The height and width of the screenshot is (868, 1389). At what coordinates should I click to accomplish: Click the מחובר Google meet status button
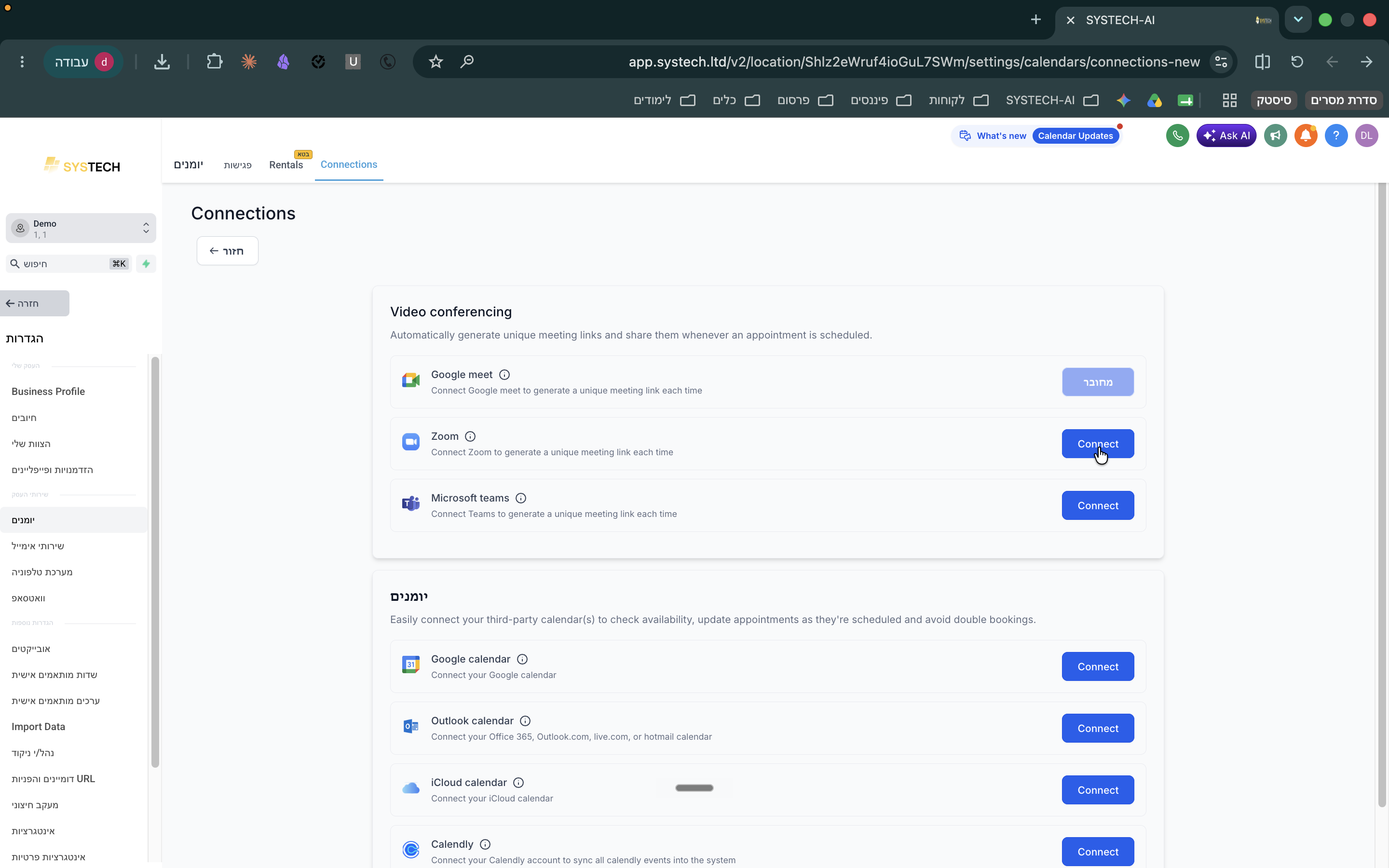[x=1097, y=382]
